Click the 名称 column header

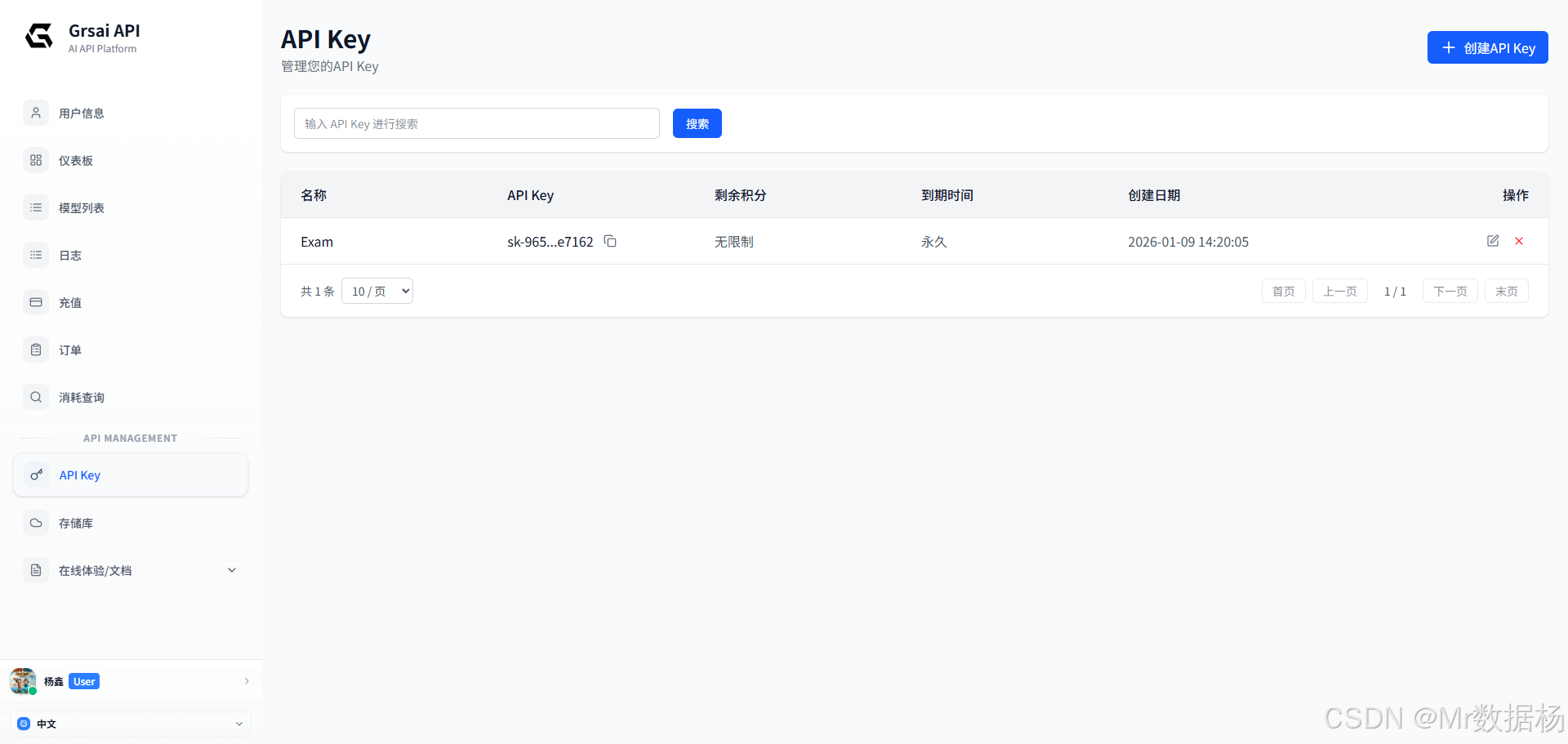[x=314, y=195]
